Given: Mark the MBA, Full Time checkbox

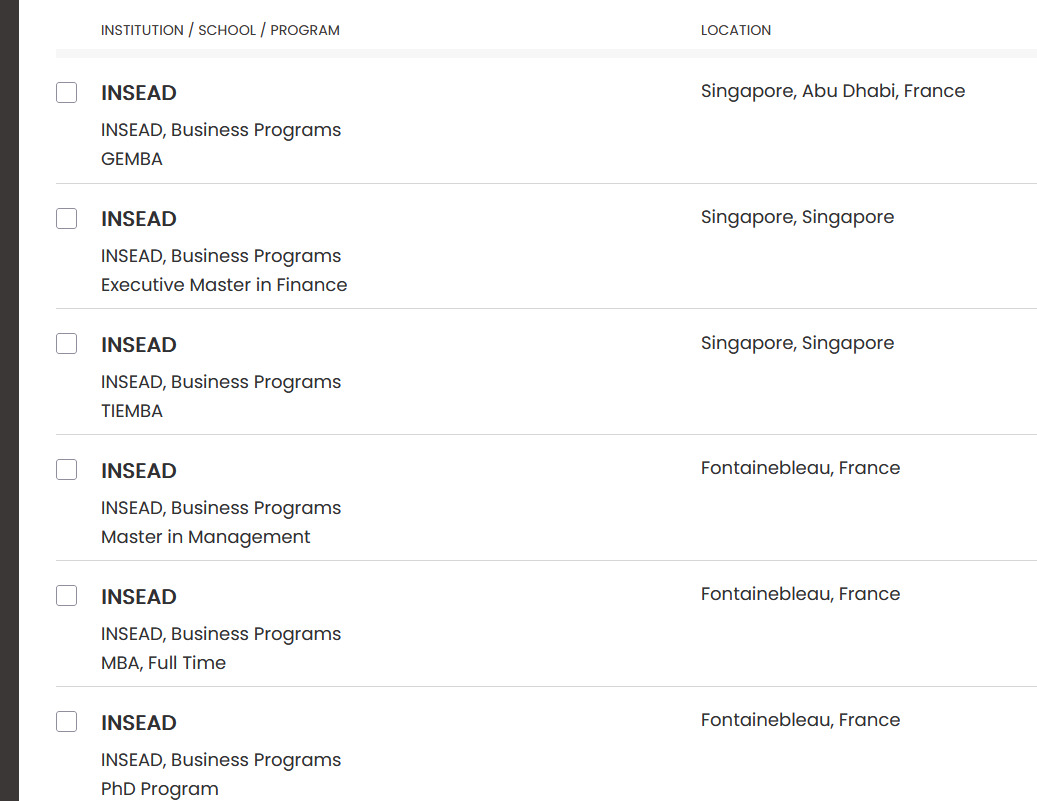Looking at the screenshot, I should (x=66, y=596).
